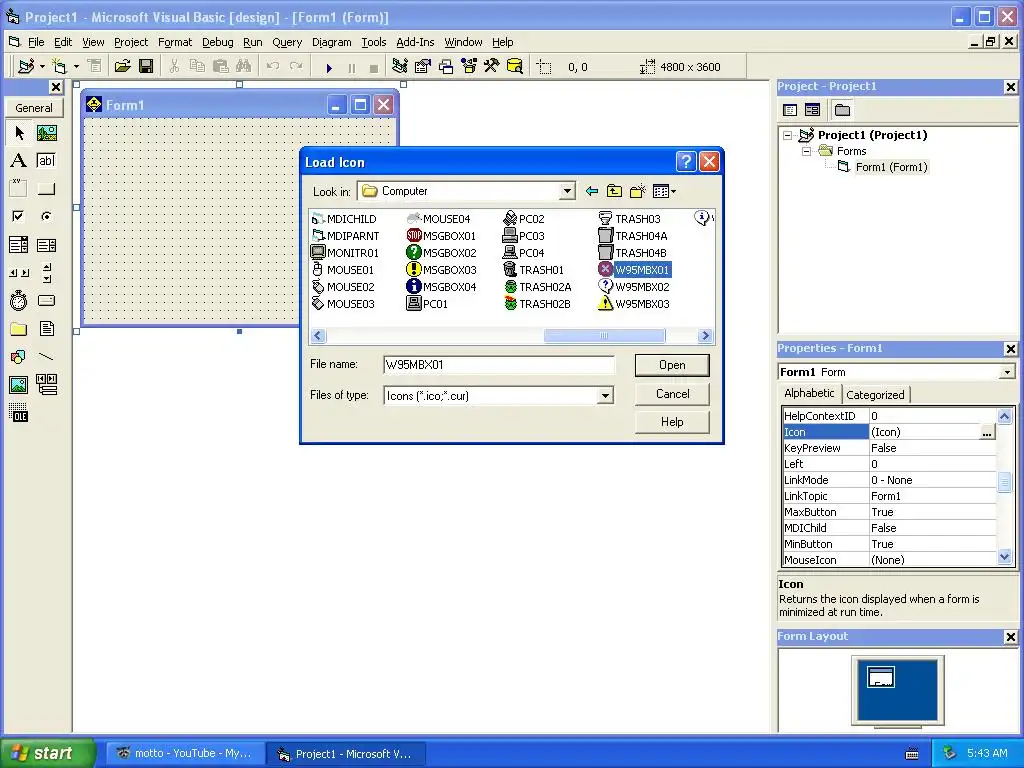Select the Pointer tool in toolbox
Viewport: 1024px width, 768px height.
click(x=19, y=133)
